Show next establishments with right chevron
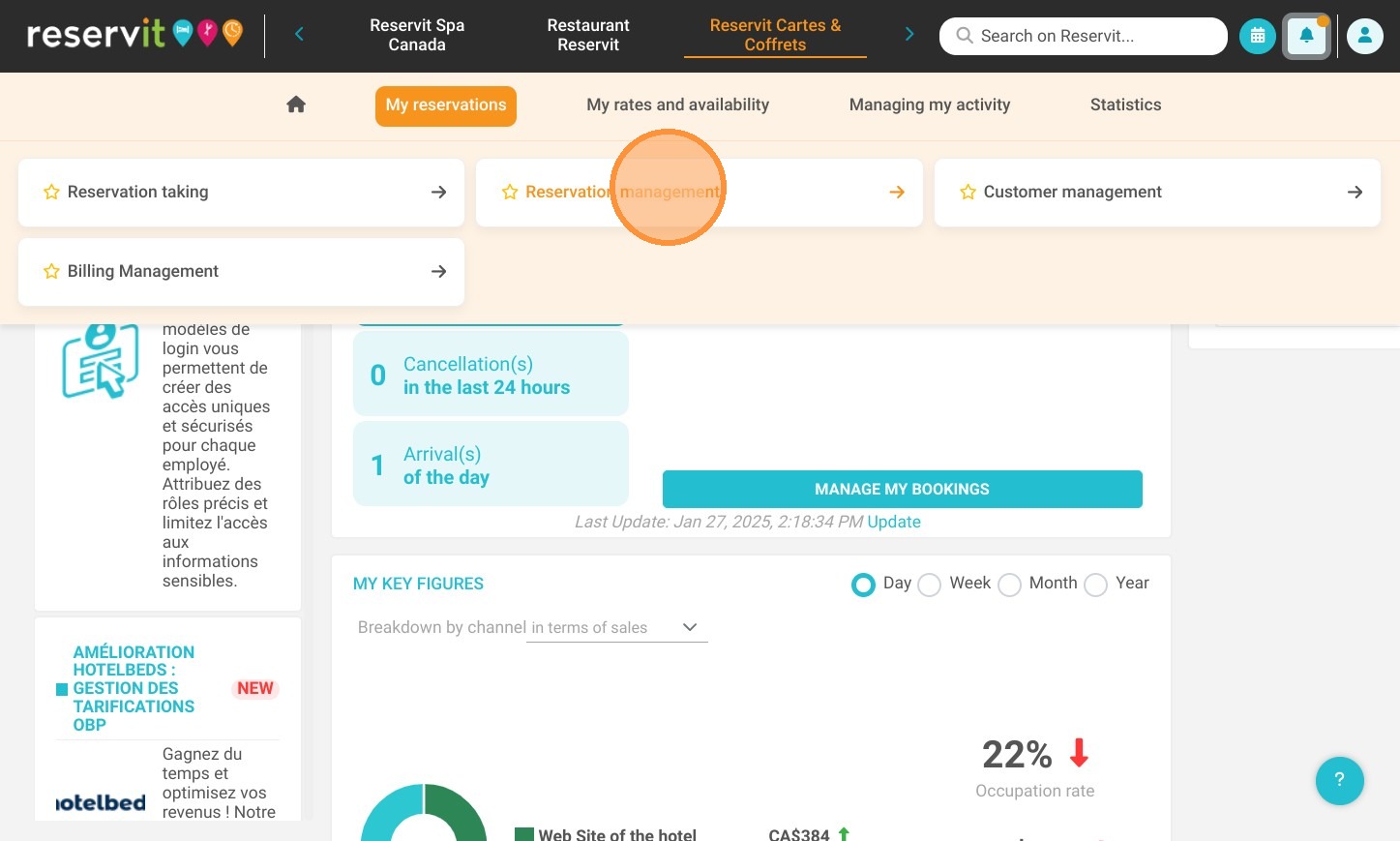Screen dimensions: 1400x841 pyautogui.click(x=909, y=35)
